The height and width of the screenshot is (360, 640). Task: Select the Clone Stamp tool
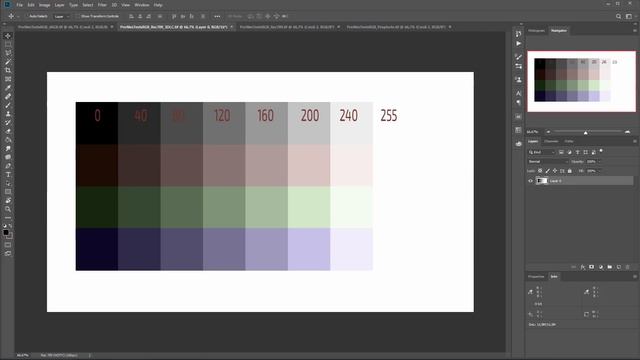(x=8, y=114)
